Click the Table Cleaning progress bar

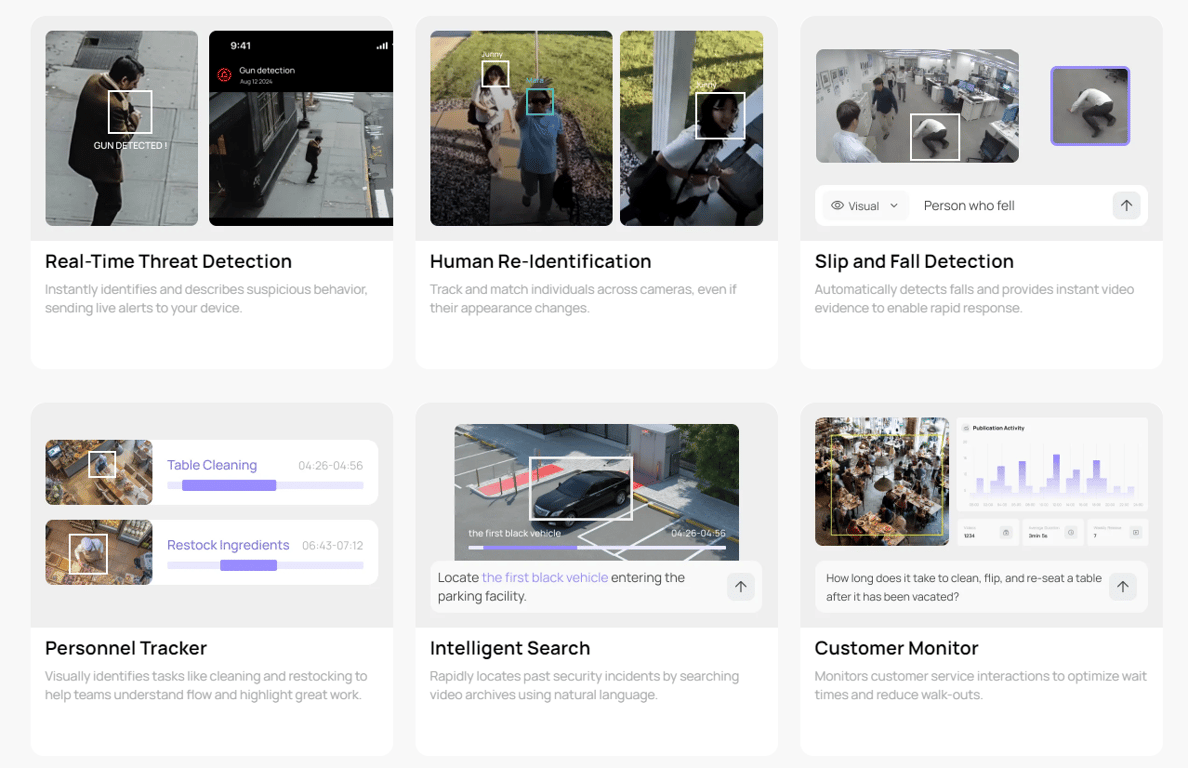pos(265,485)
